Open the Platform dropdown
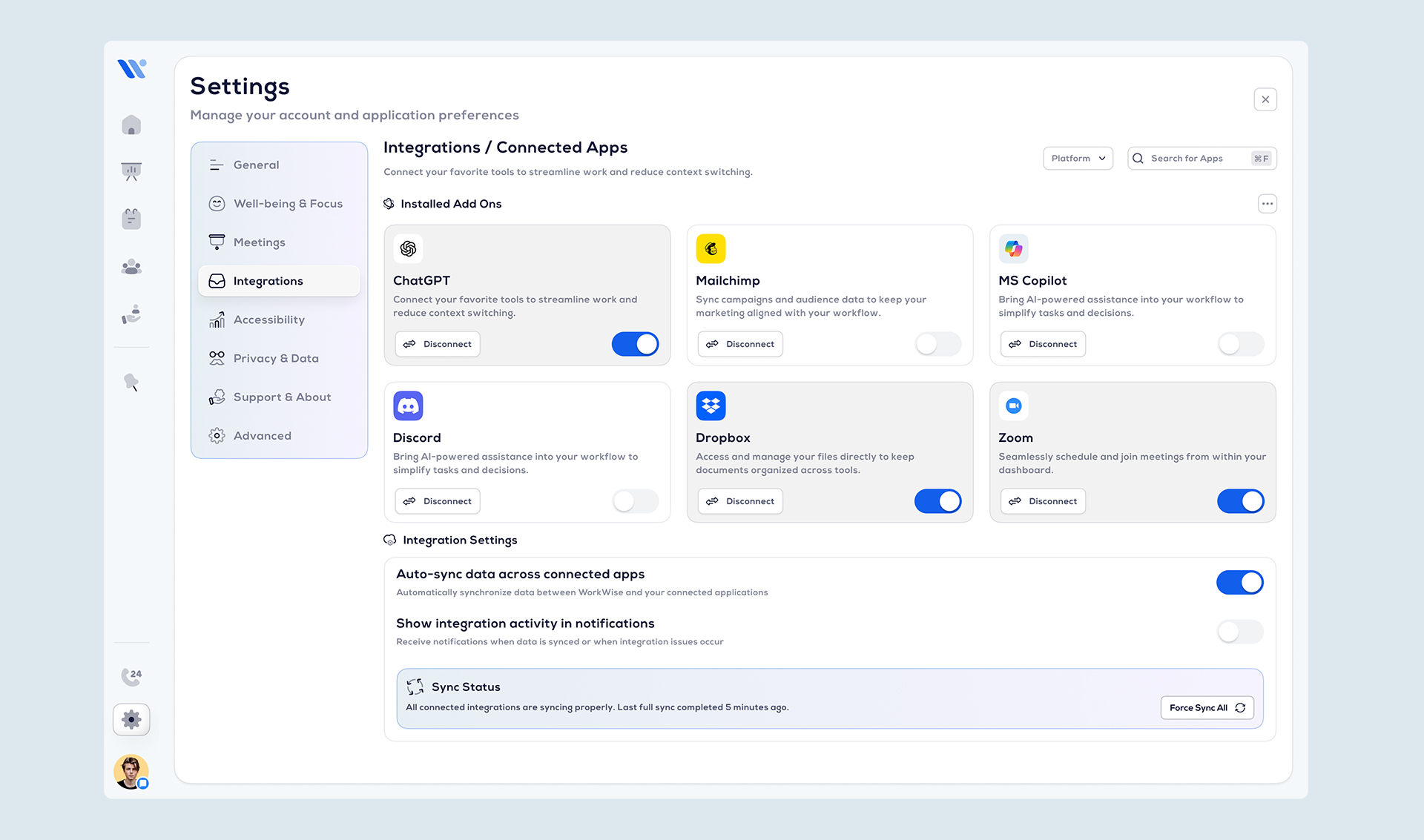 (1077, 158)
